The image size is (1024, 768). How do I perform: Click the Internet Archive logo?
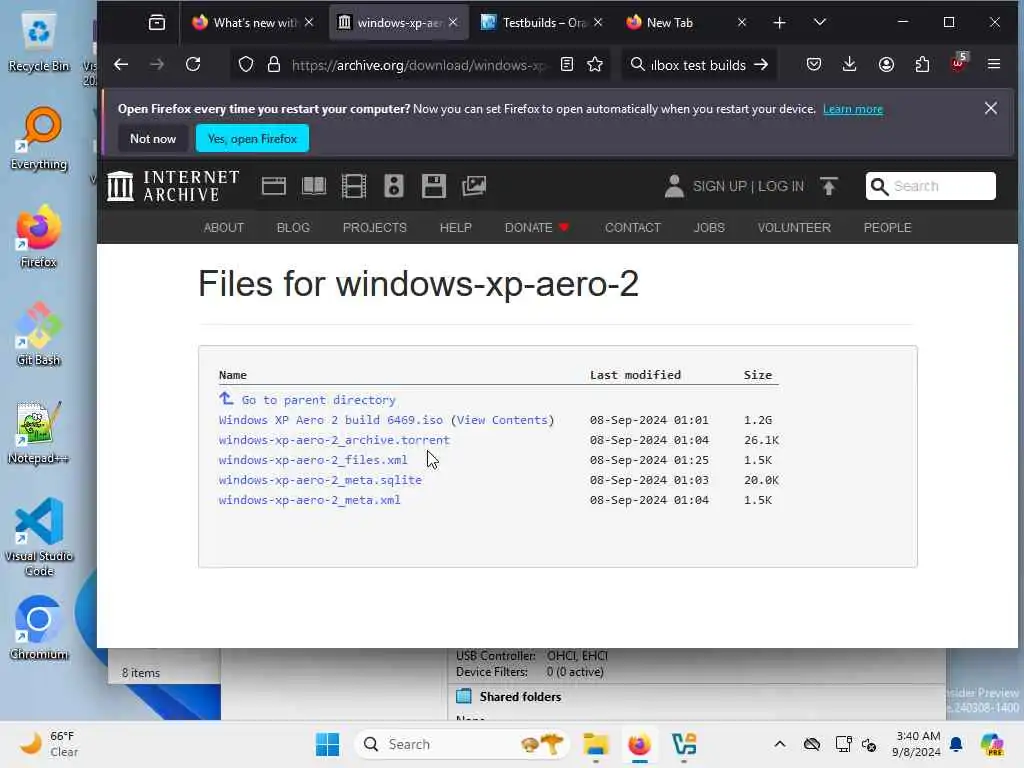[x=174, y=186]
